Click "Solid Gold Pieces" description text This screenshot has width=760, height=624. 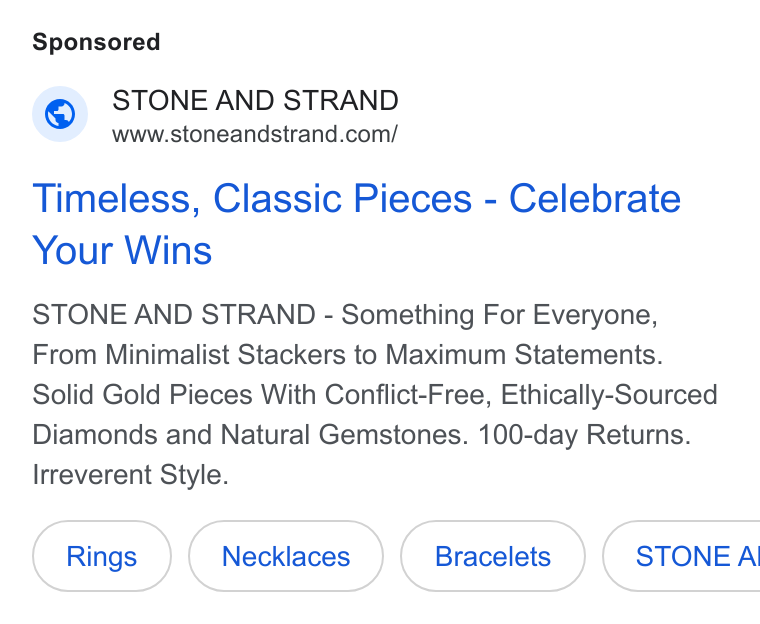(x=142, y=394)
